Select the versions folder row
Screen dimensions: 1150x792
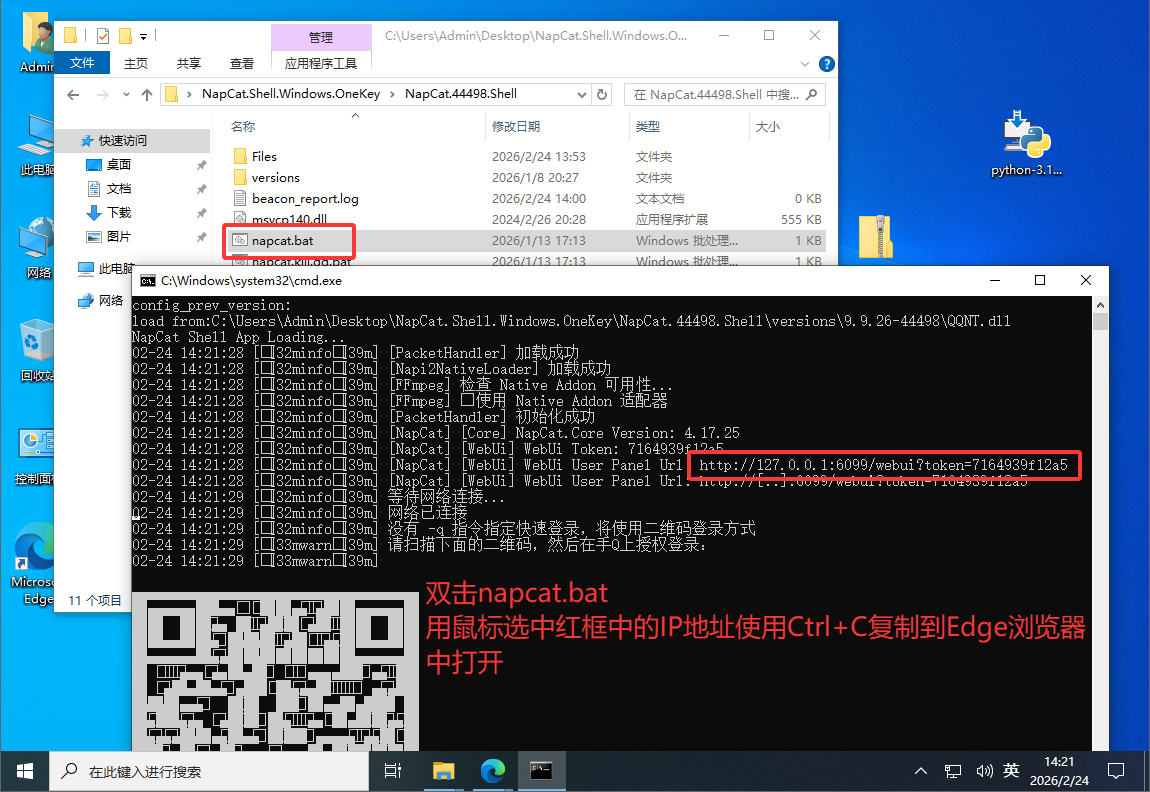(x=527, y=177)
